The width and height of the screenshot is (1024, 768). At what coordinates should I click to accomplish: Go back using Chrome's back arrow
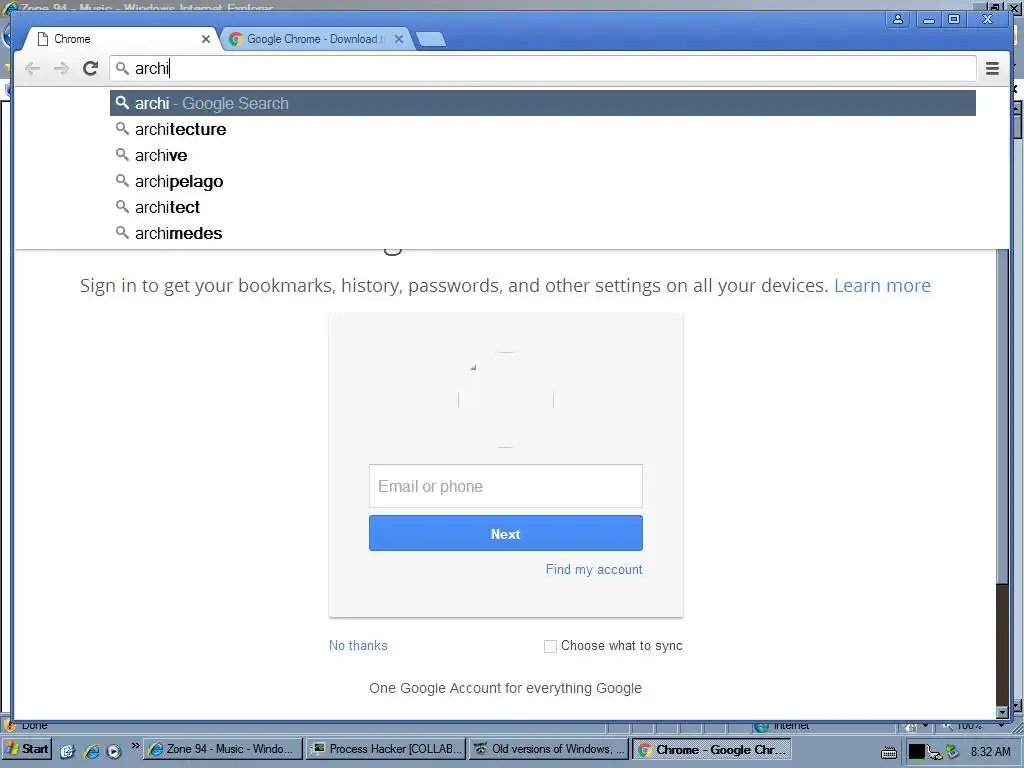tap(32, 69)
